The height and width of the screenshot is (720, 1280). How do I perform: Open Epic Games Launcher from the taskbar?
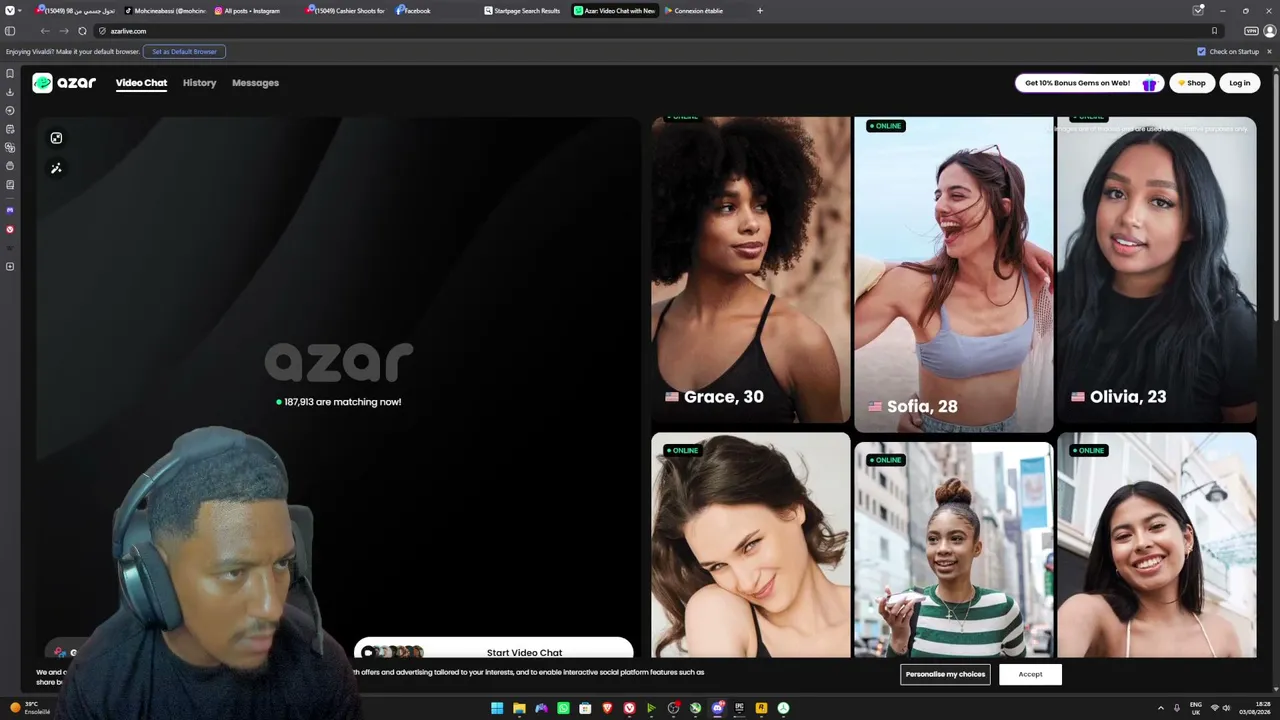coord(739,708)
